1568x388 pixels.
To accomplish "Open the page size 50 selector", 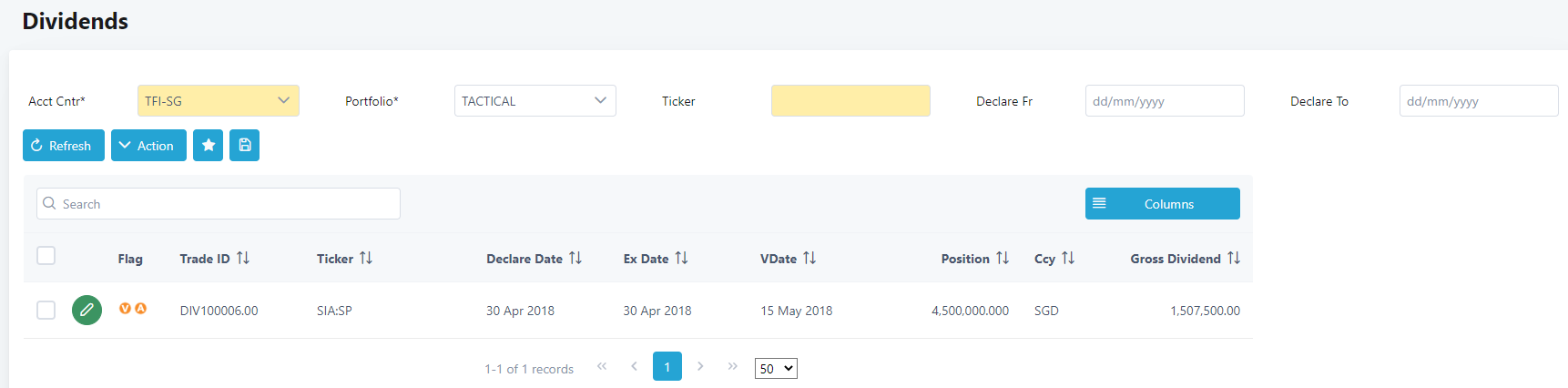I will [776, 369].
